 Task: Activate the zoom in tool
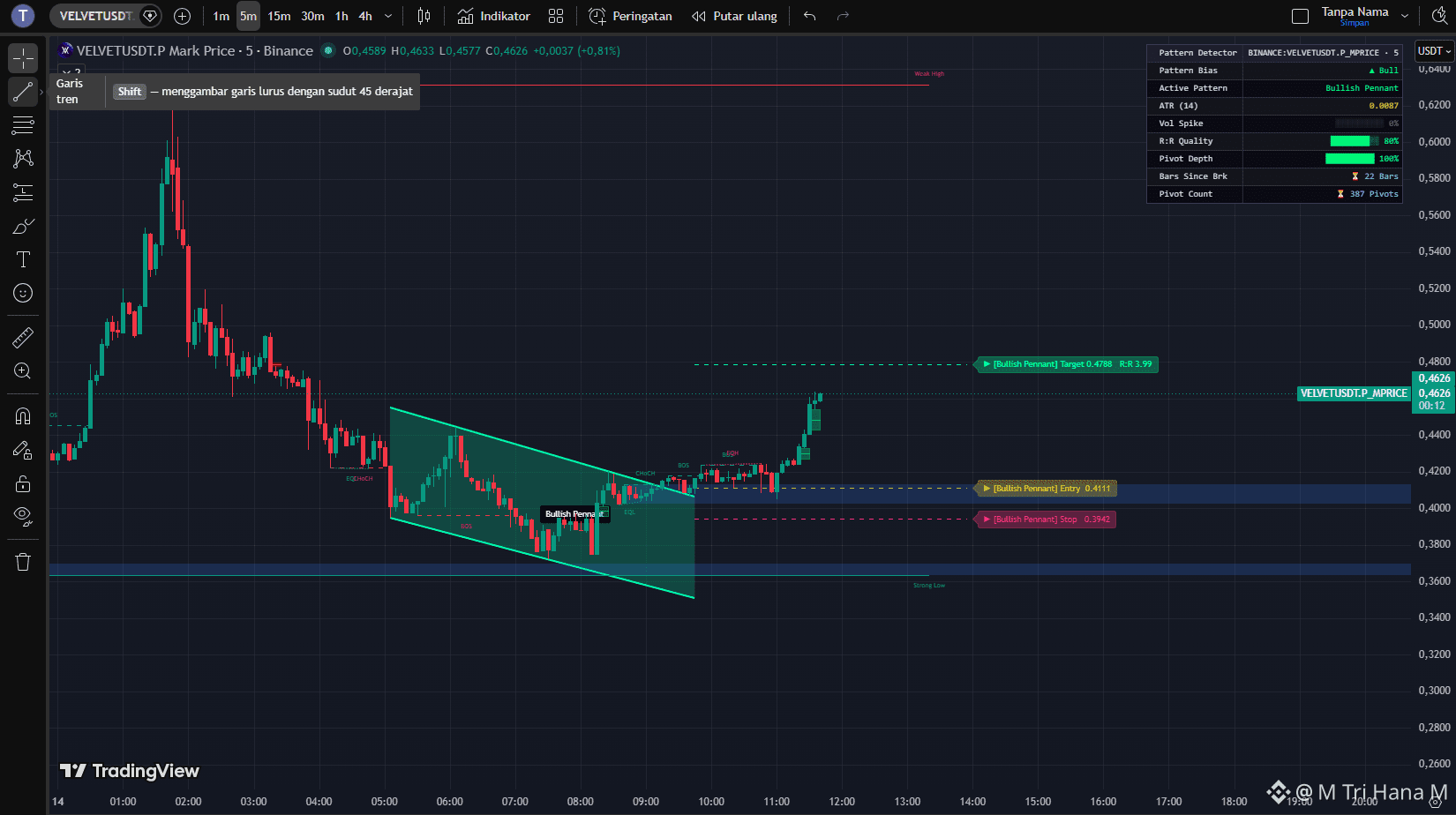pos(23,370)
